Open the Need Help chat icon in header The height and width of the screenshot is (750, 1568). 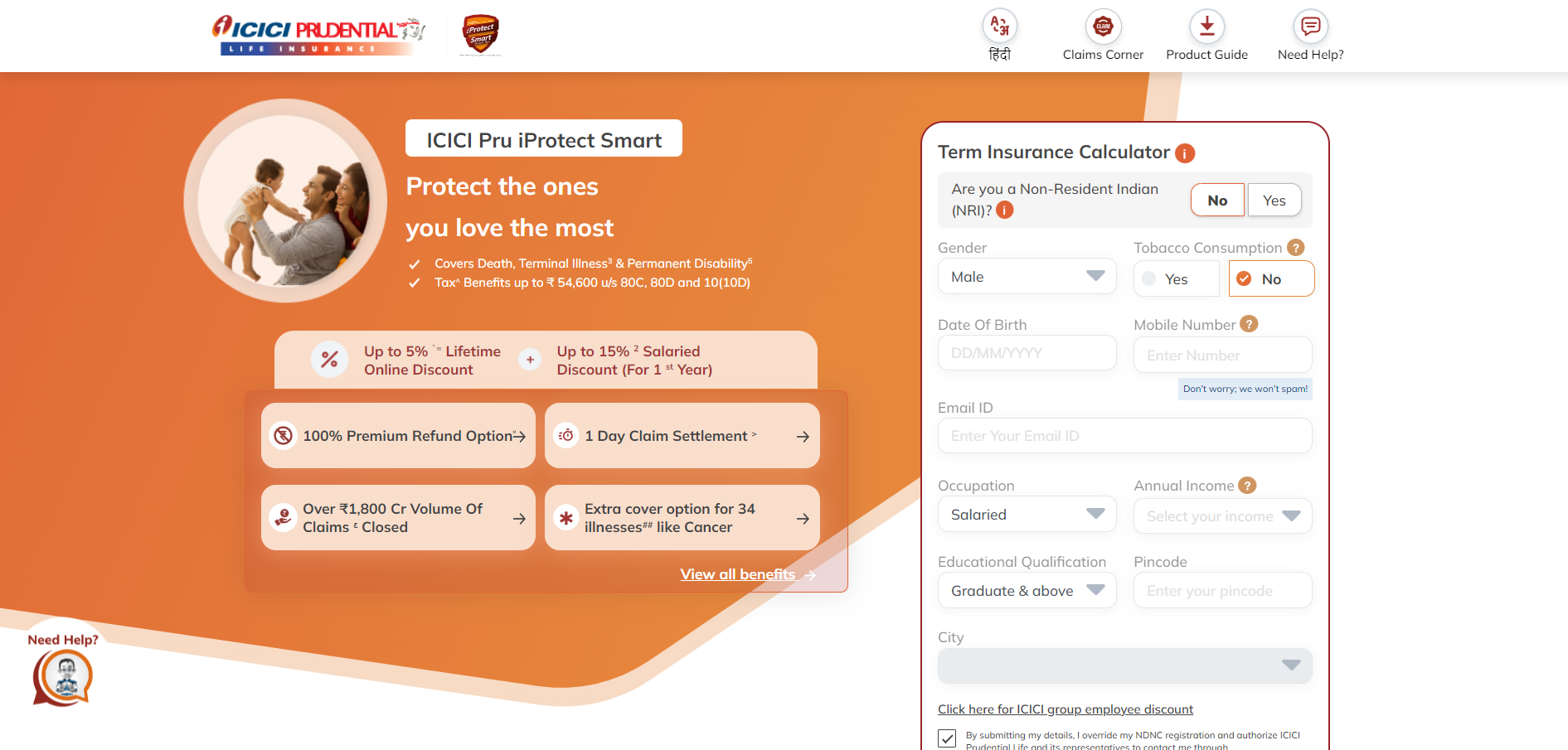point(1310,27)
